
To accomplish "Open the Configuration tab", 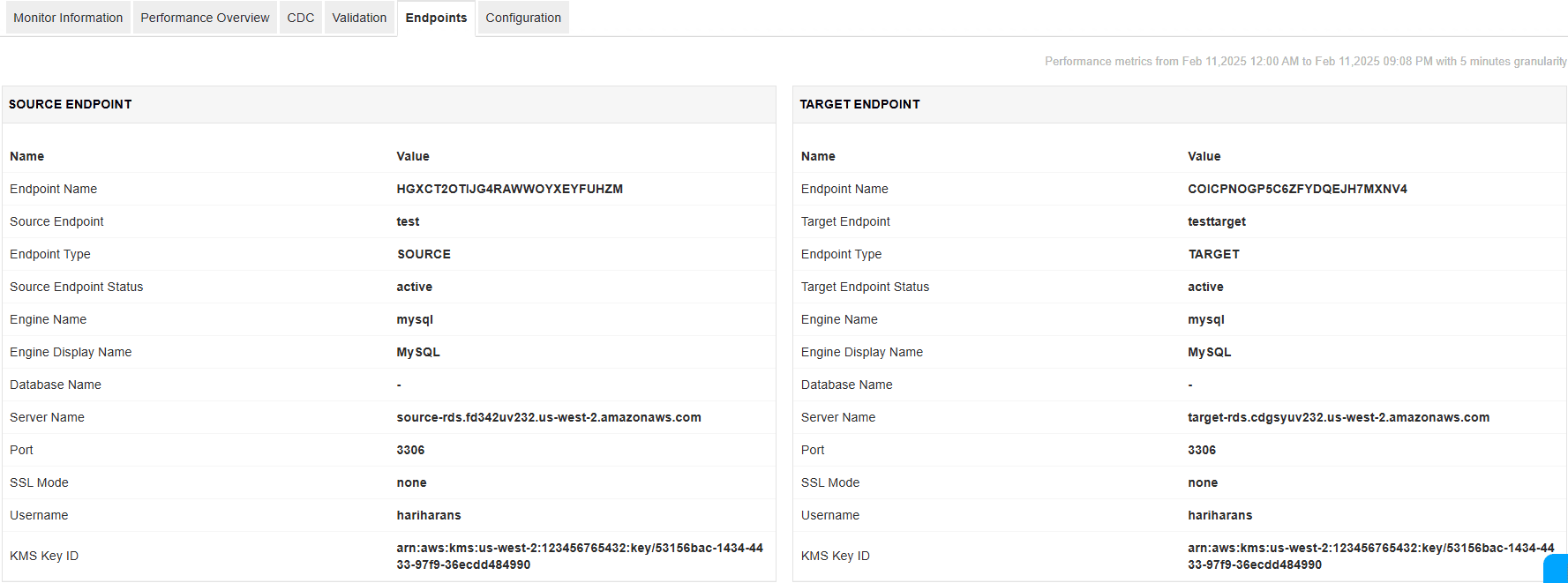I will pyautogui.click(x=522, y=18).
